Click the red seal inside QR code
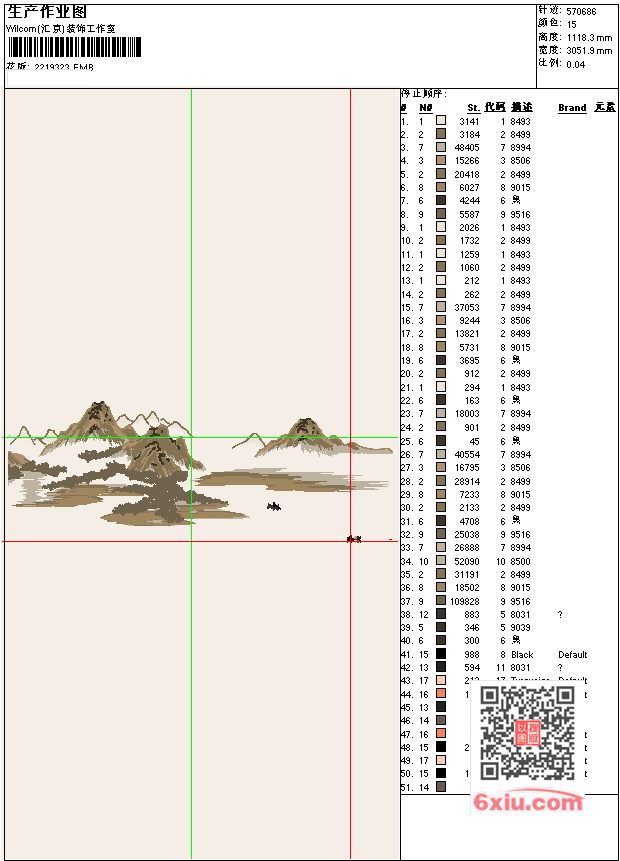620x861 pixels. [528, 733]
